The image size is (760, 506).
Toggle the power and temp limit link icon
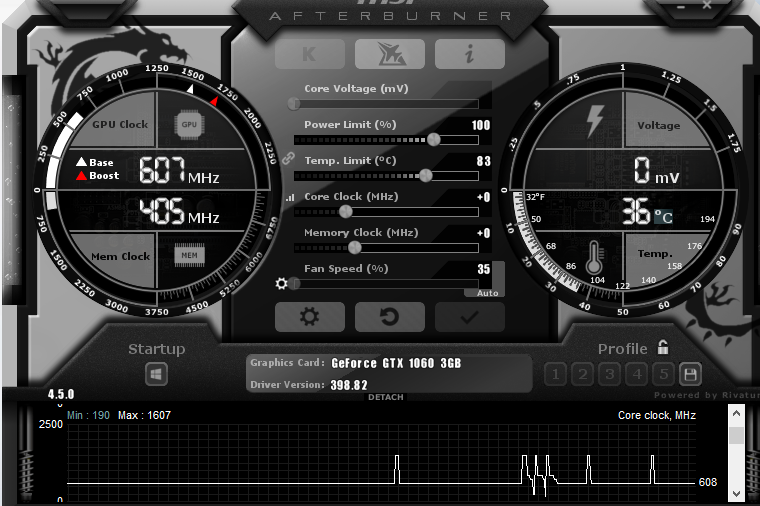tap(288, 158)
